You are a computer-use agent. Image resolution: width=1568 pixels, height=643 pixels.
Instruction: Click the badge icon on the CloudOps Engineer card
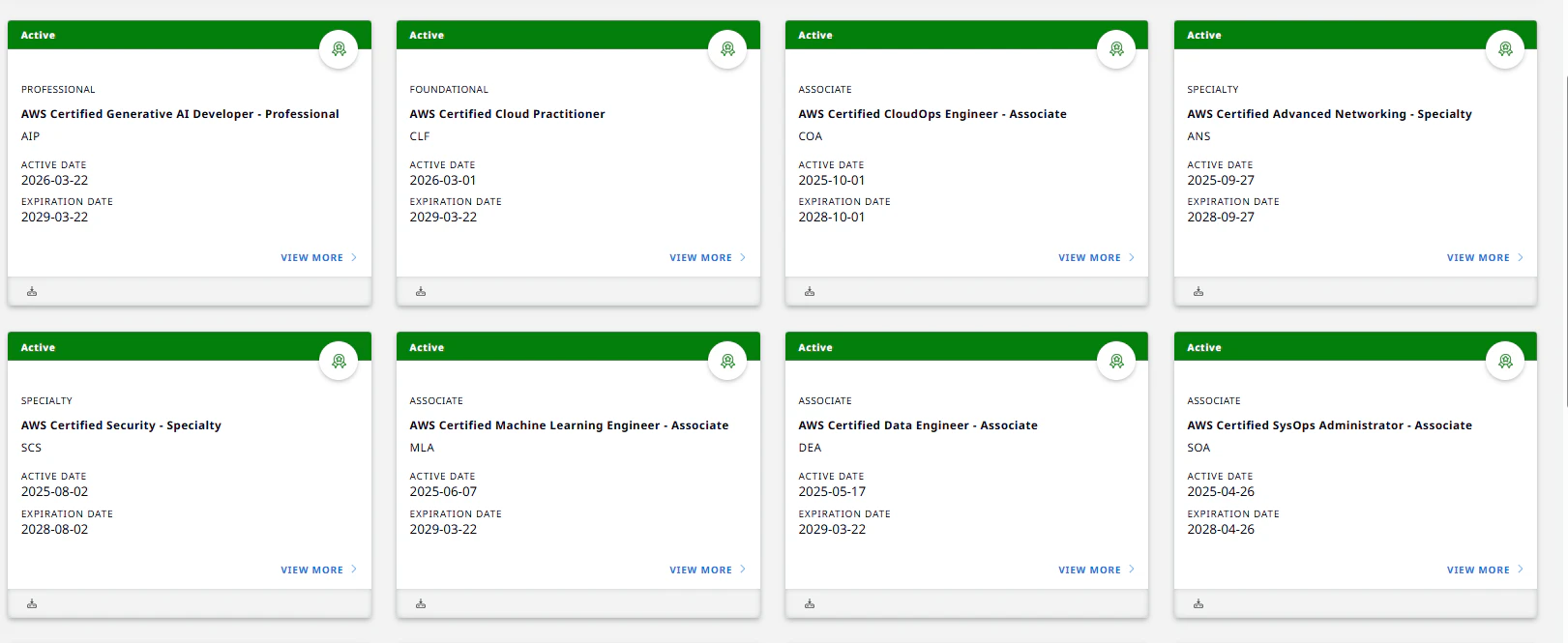1116,49
